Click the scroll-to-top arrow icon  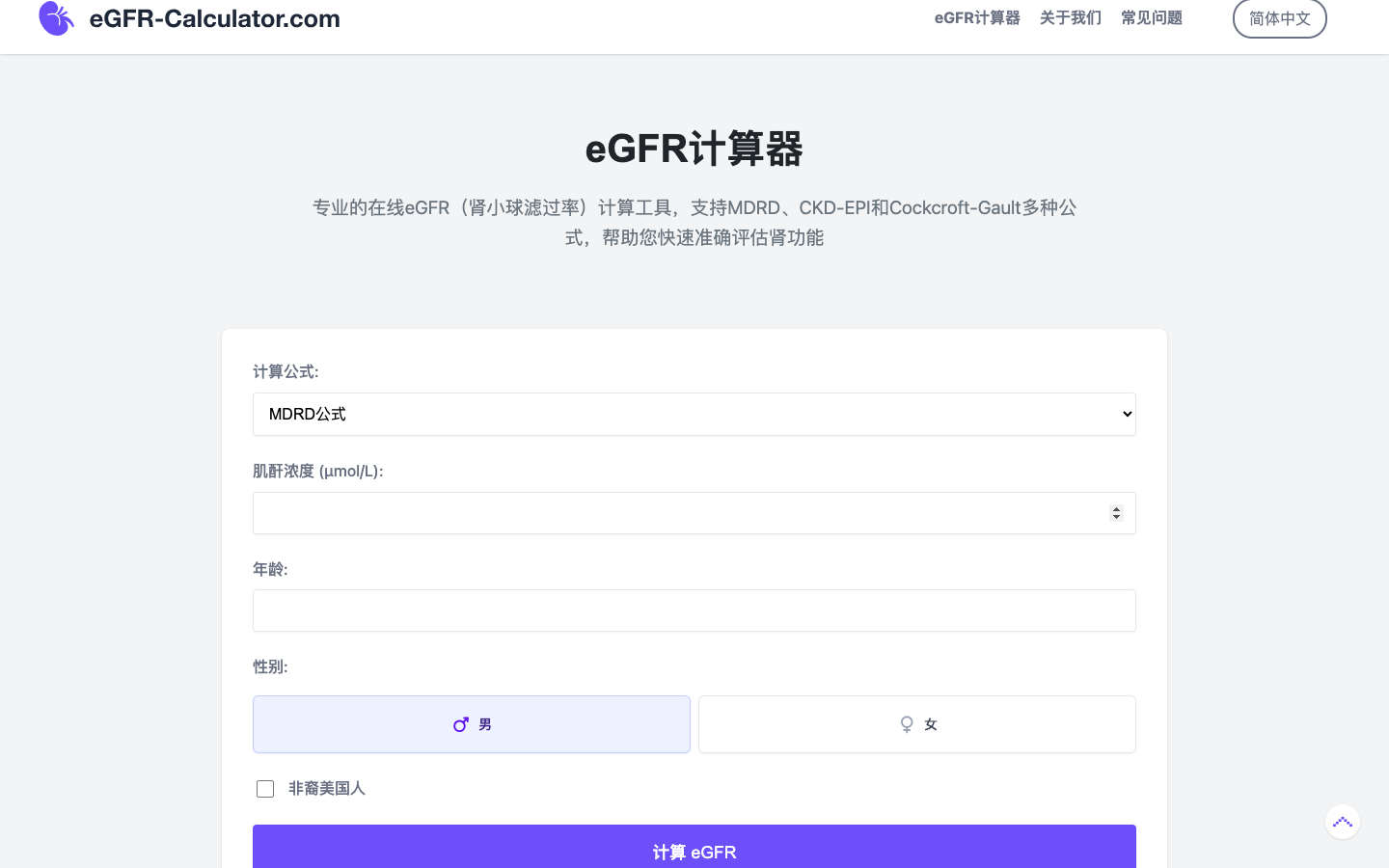1343,822
